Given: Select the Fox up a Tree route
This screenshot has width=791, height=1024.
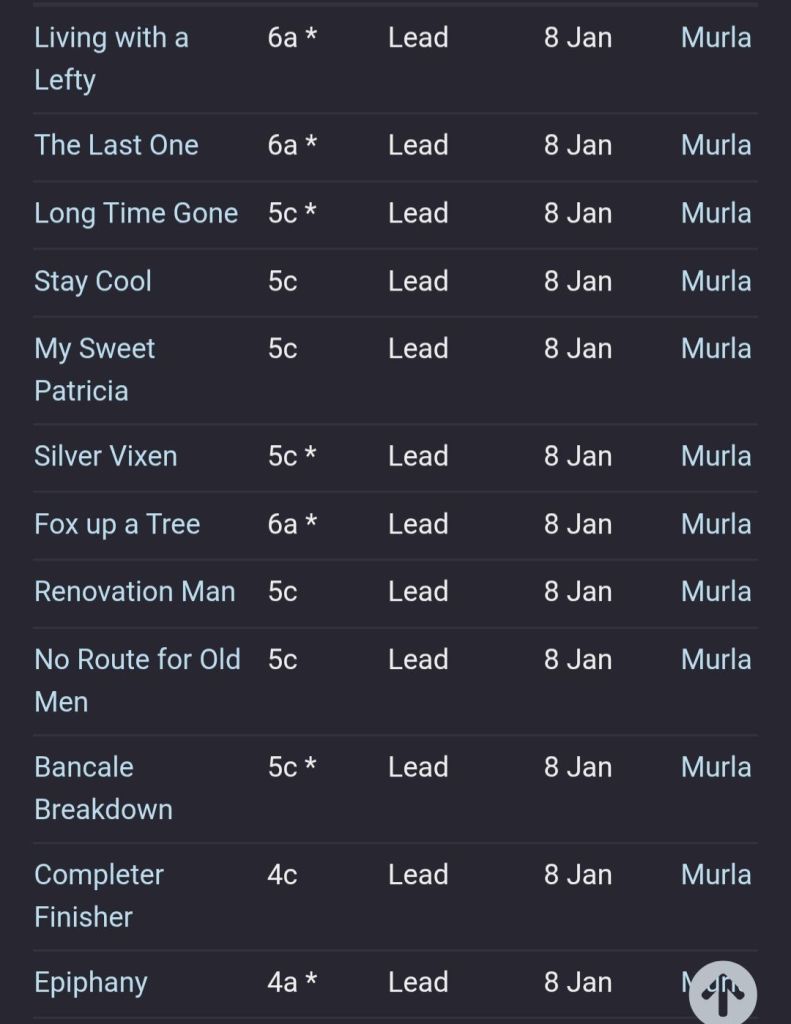Looking at the screenshot, I should click(x=117, y=524).
